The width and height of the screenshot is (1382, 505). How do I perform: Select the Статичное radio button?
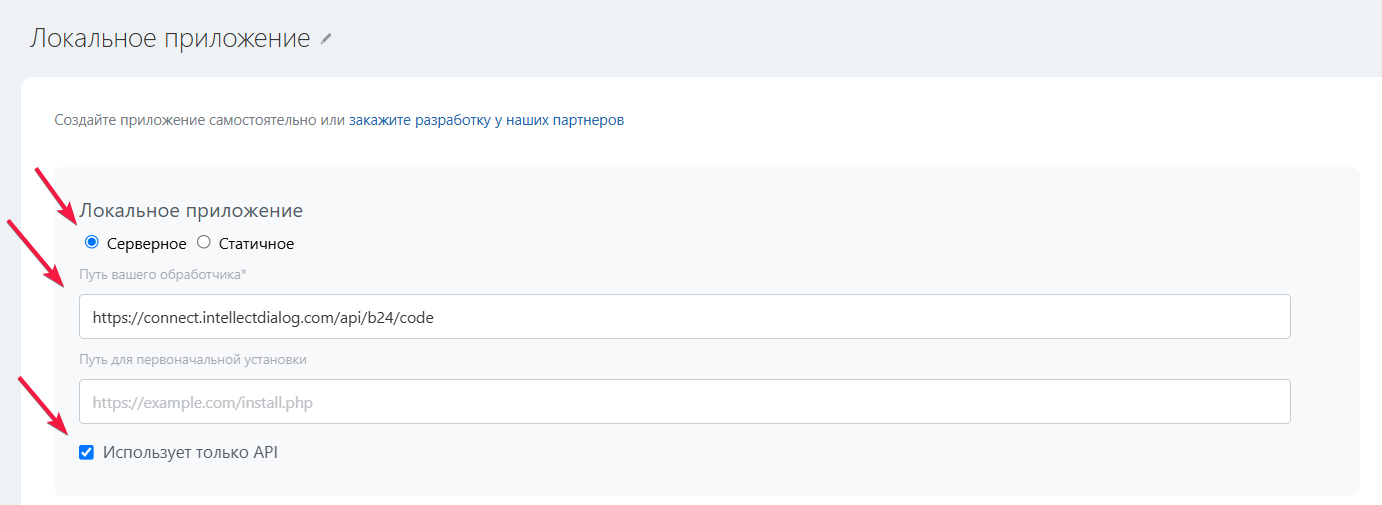click(x=204, y=242)
